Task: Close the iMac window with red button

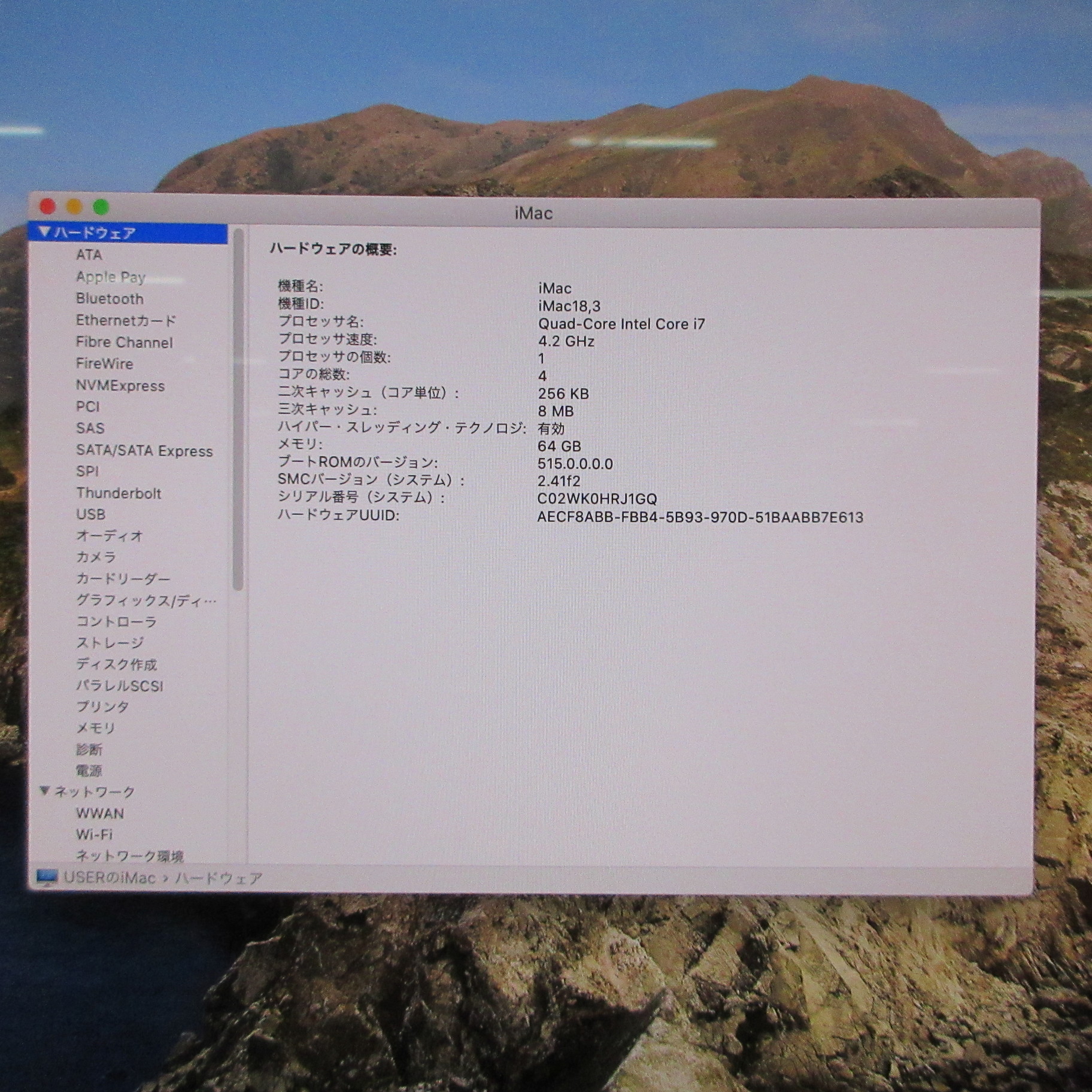Action: click(x=47, y=207)
